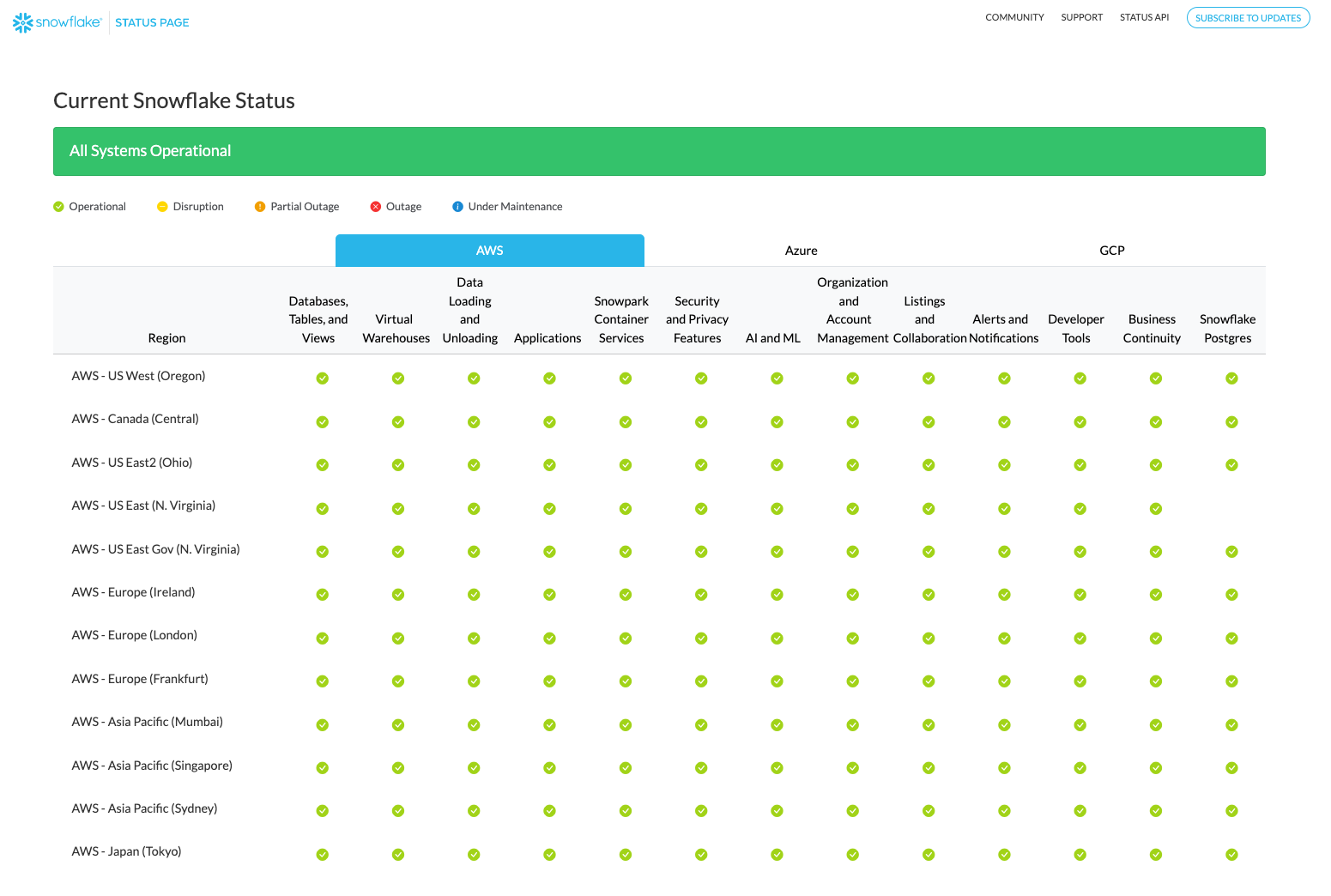Click the AWS - Japan (Tokyo) row label
This screenshot has width=1331, height=896.
tap(126, 851)
